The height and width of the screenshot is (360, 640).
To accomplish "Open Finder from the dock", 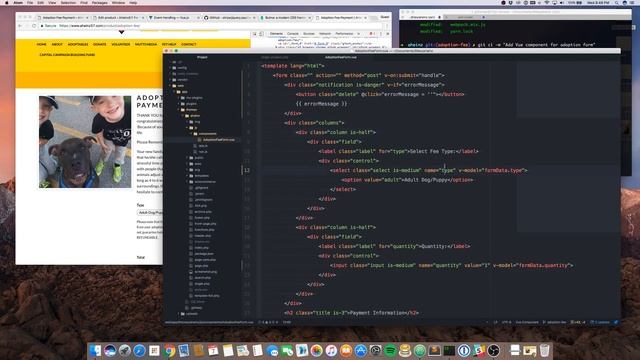I will coord(95,351).
